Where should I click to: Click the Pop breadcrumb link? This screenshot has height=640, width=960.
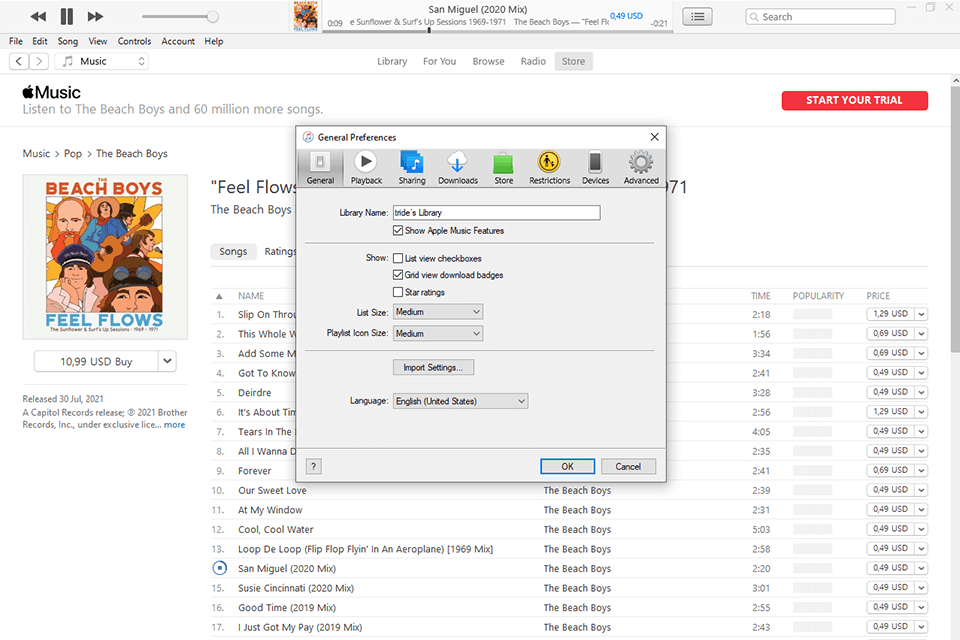73,154
